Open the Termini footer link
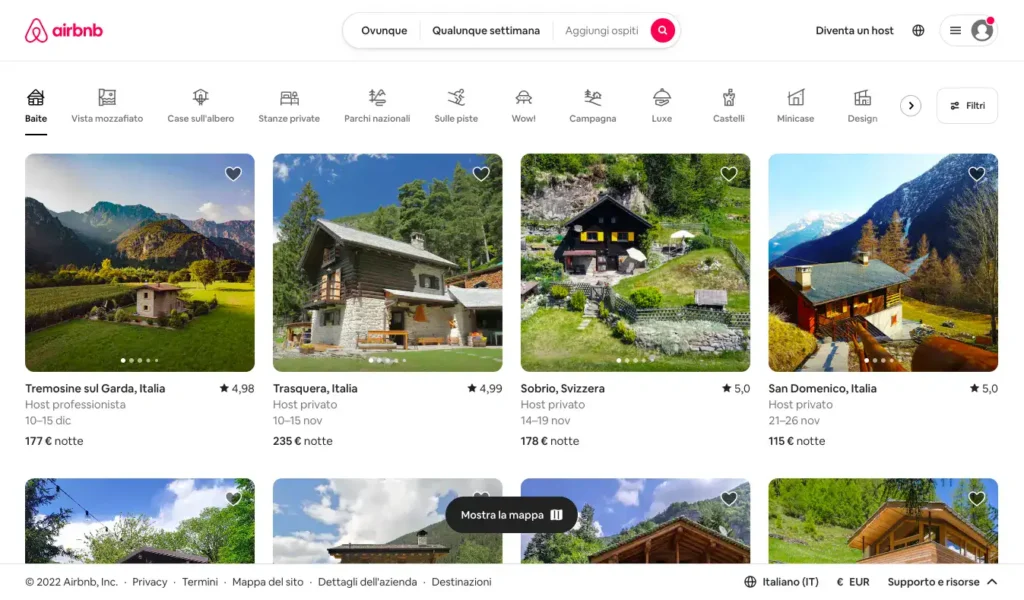The width and height of the screenshot is (1024, 600). tap(200, 582)
